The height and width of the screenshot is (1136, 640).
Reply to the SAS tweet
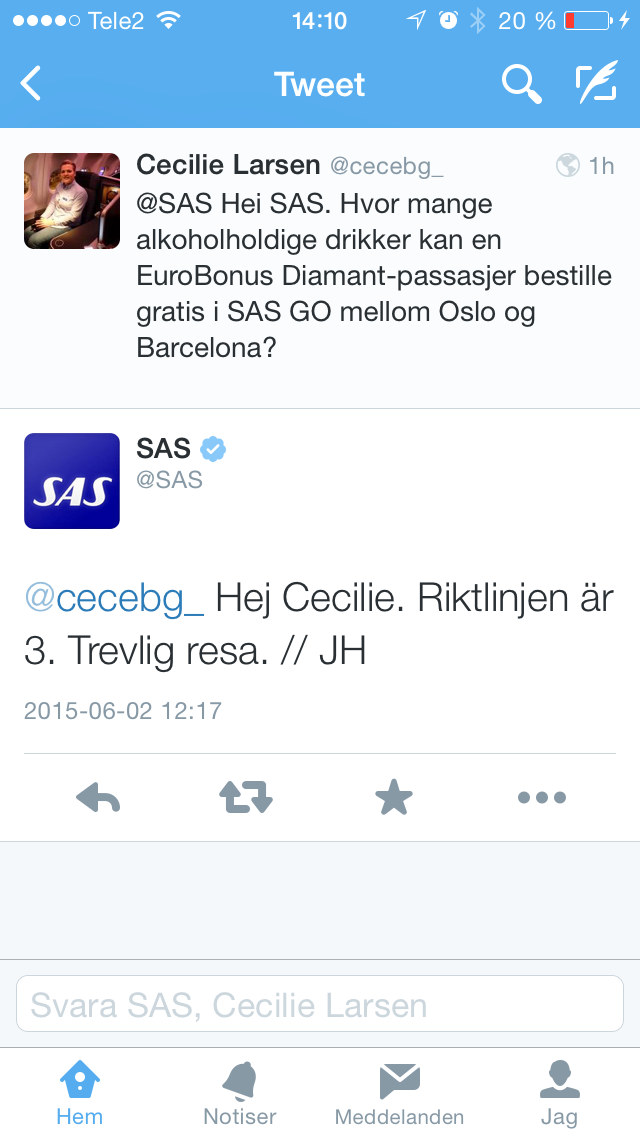[x=98, y=797]
